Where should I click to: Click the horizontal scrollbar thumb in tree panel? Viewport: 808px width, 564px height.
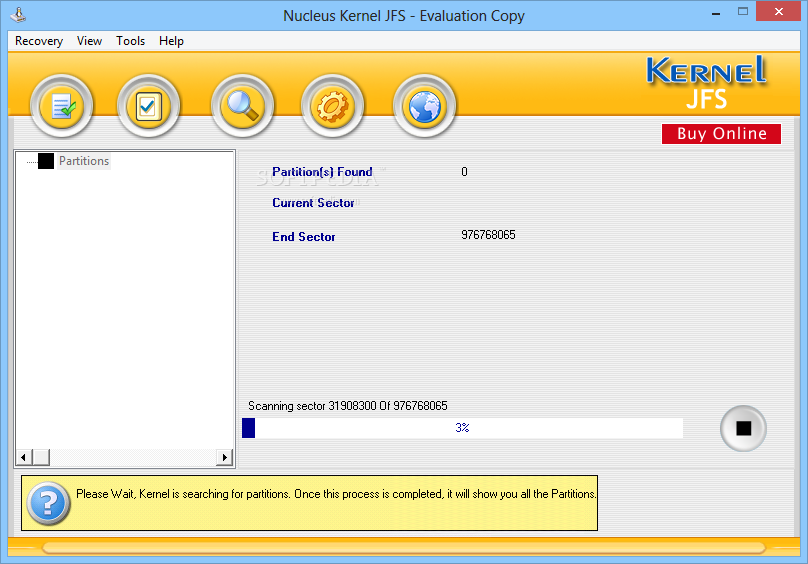coord(41,457)
